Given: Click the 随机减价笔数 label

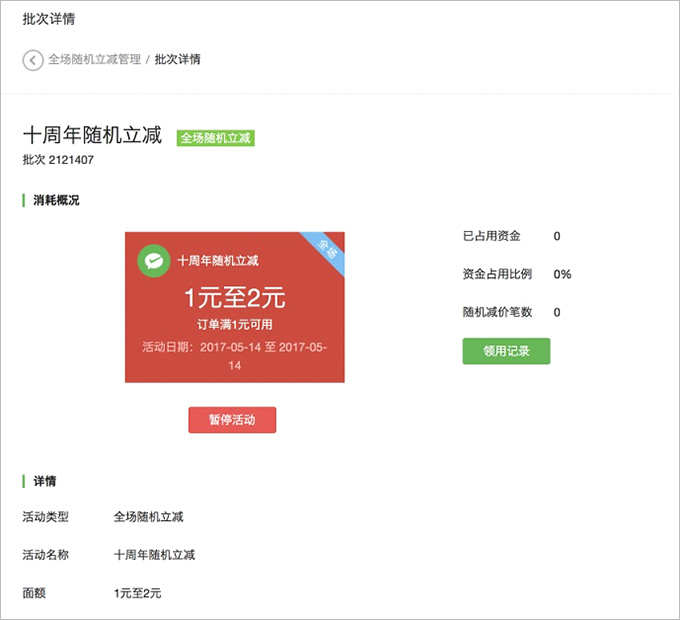Looking at the screenshot, I should point(497,312).
